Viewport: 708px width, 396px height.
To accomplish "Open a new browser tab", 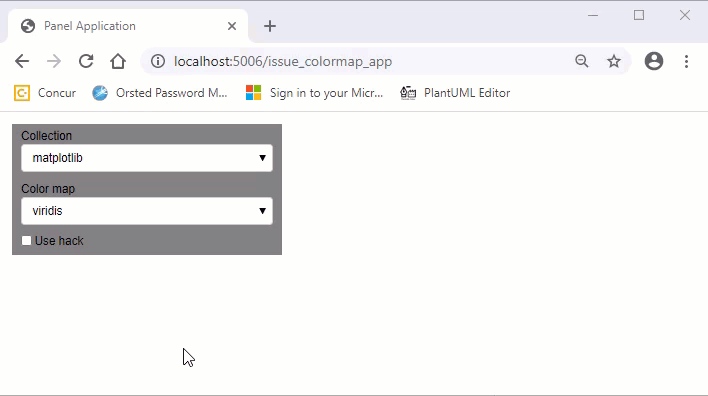I will [270, 26].
